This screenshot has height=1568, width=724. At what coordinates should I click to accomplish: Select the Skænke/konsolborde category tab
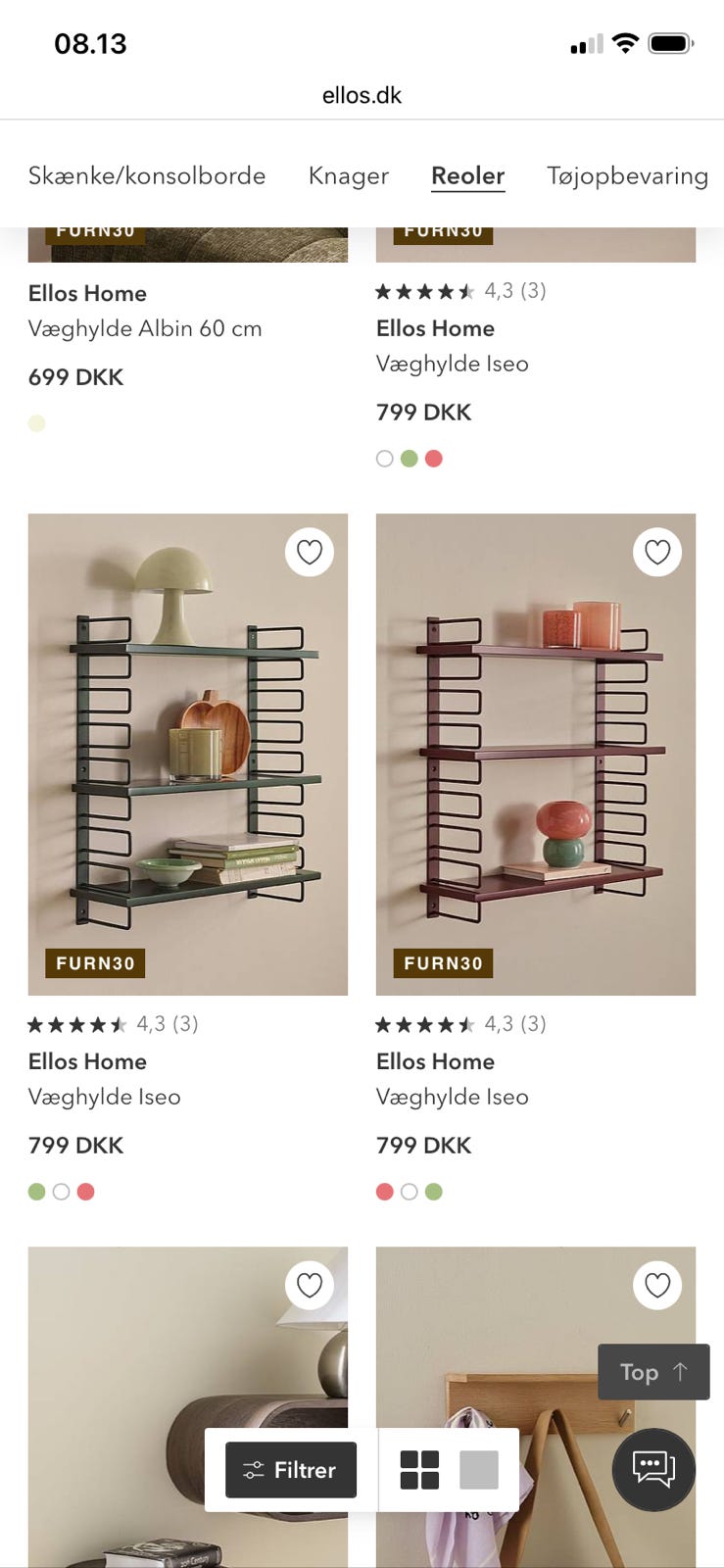click(x=147, y=175)
